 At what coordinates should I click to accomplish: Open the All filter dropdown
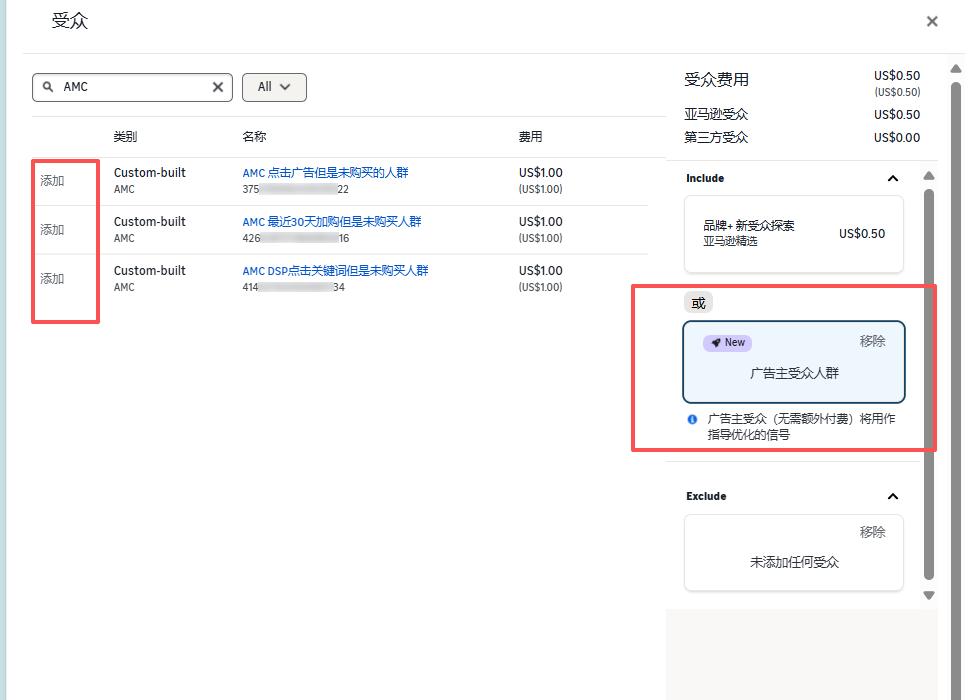click(274, 87)
